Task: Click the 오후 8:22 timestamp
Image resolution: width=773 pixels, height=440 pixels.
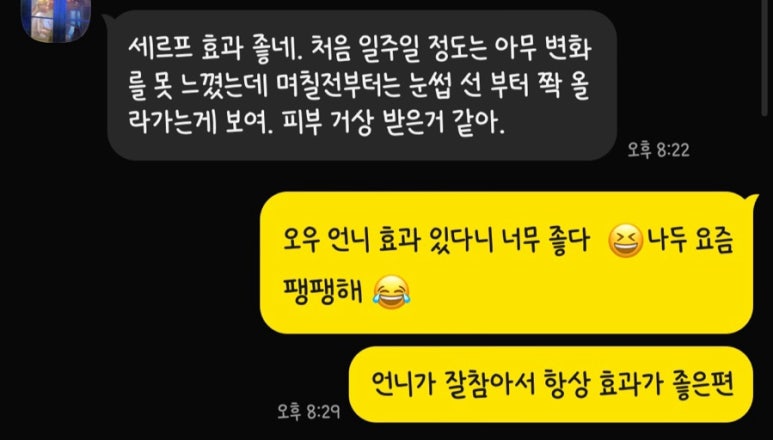Action: click(x=658, y=150)
